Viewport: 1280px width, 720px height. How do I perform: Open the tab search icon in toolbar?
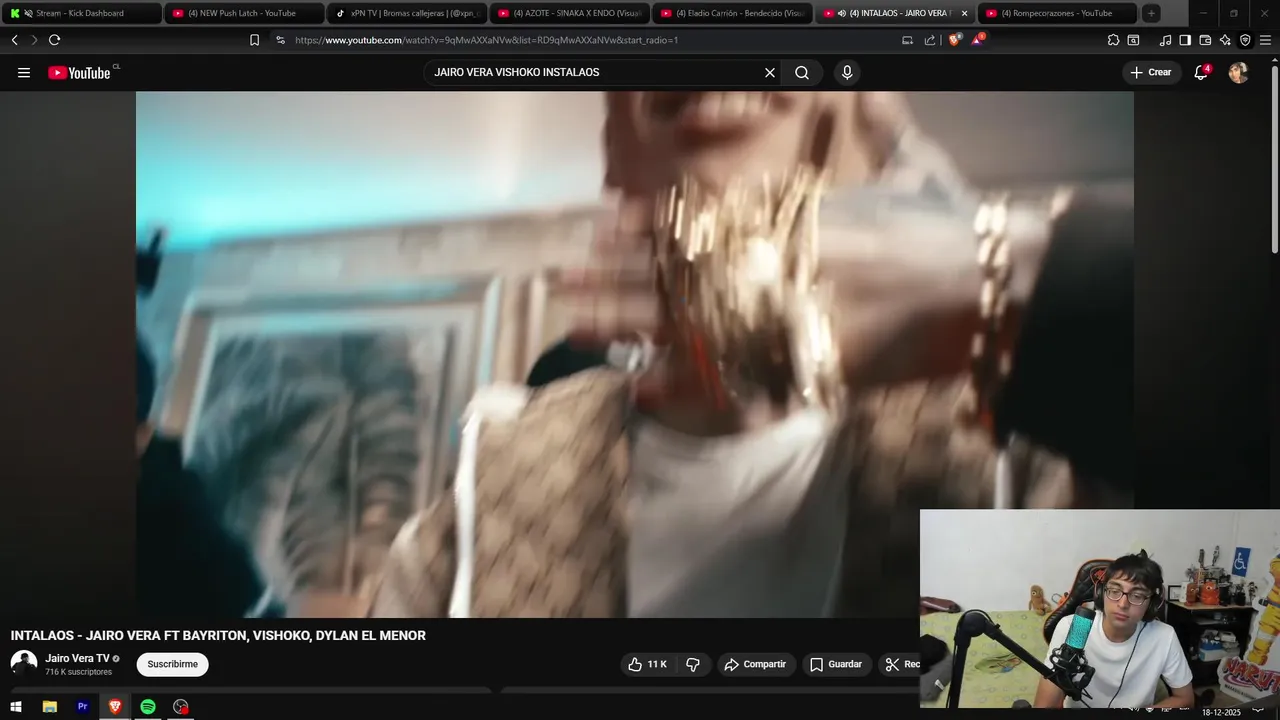pos(1133,40)
